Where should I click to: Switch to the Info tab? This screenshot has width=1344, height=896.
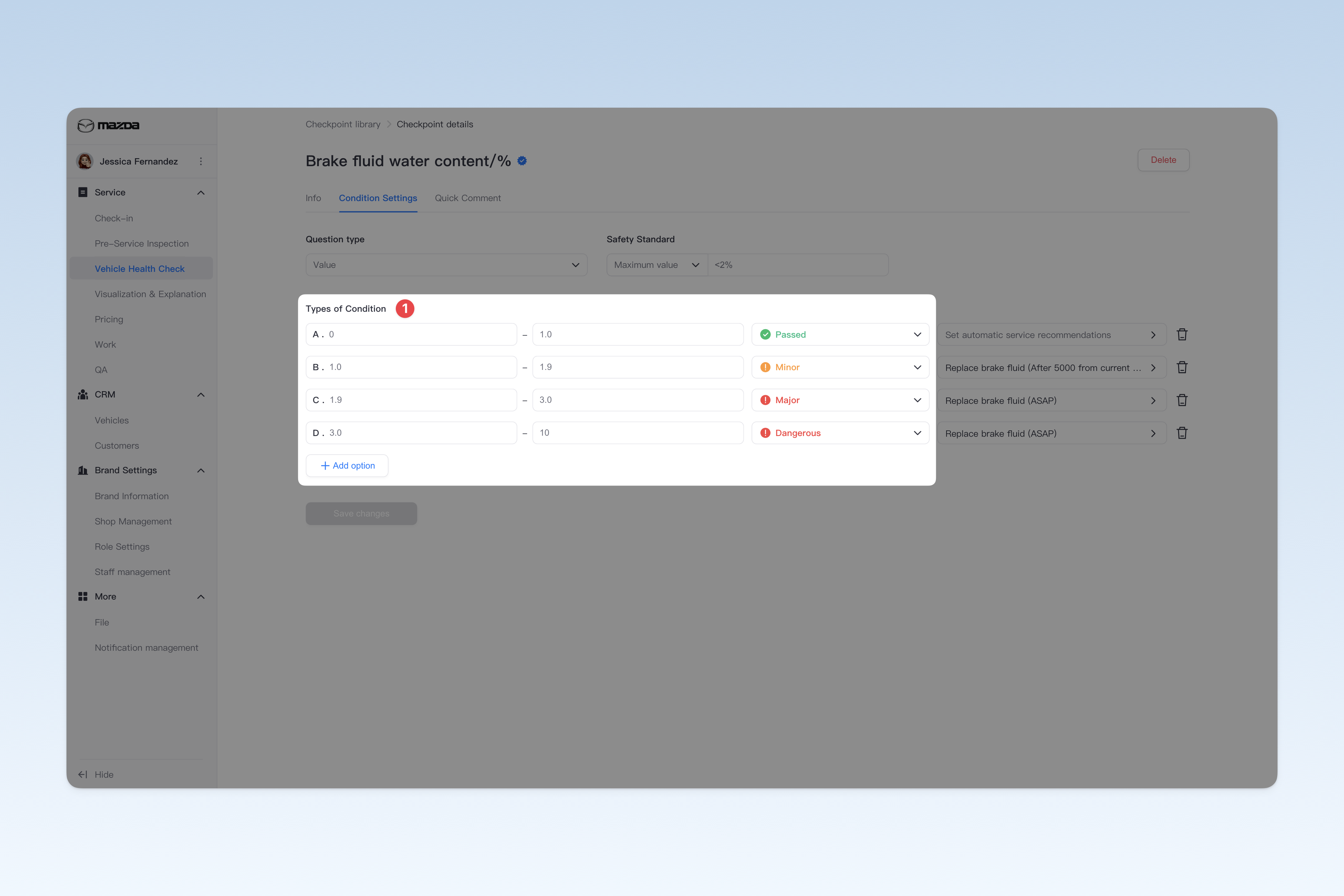click(x=313, y=198)
